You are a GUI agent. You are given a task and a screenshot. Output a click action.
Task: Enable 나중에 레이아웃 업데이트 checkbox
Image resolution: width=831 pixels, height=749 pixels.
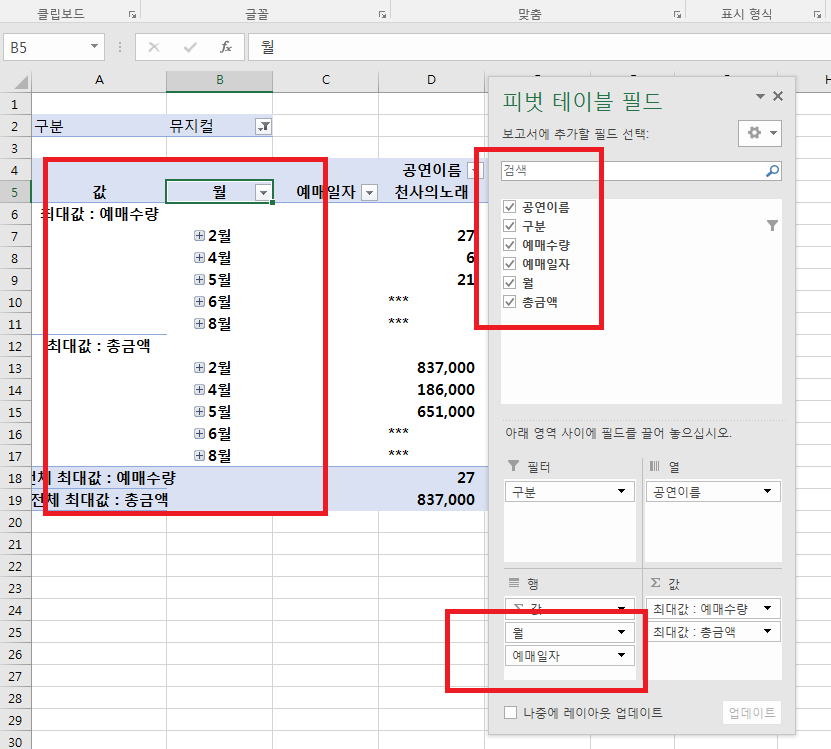(511, 713)
